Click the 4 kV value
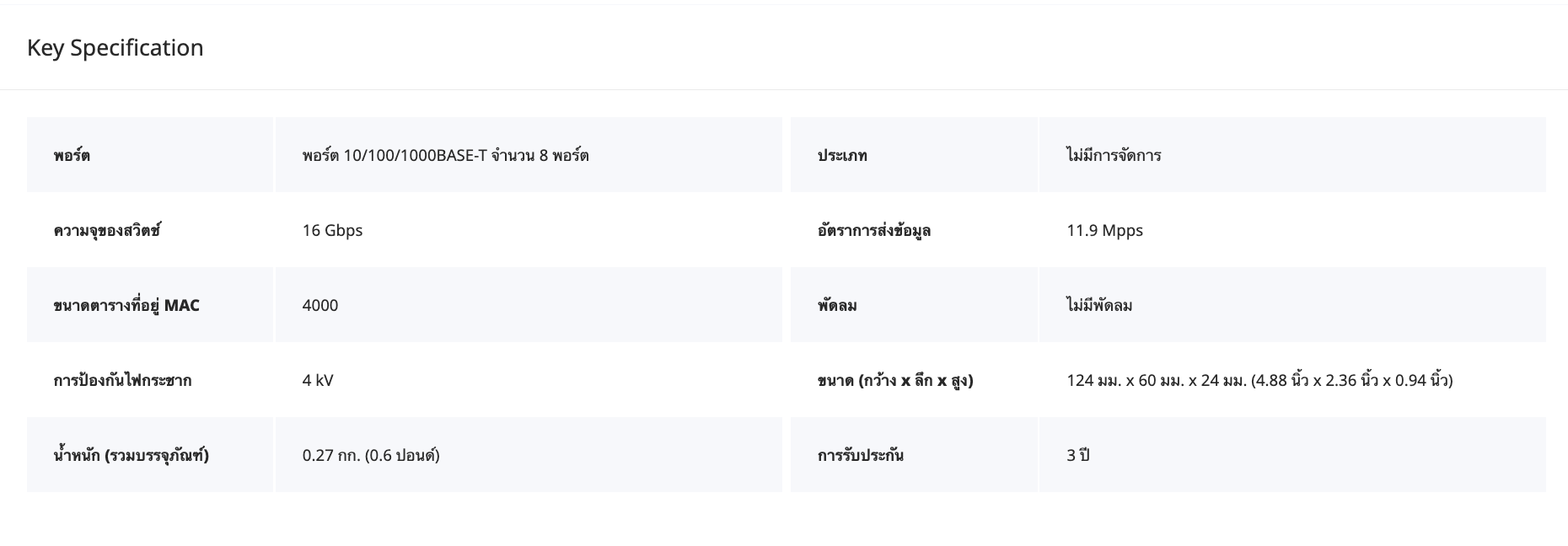The width and height of the screenshot is (1568, 546). 318,380
